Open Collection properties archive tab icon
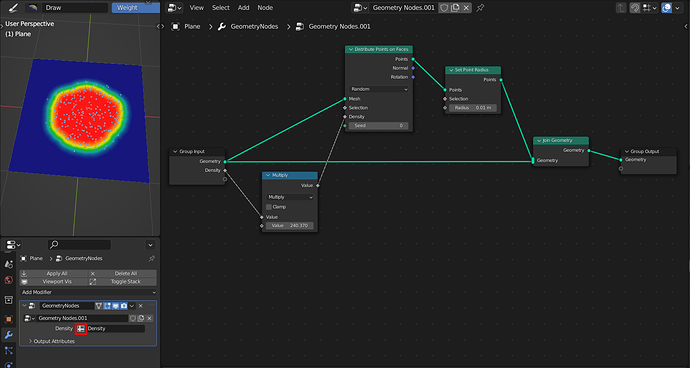The height and width of the screenshot is (368, 690). click(x=8, y=300)
